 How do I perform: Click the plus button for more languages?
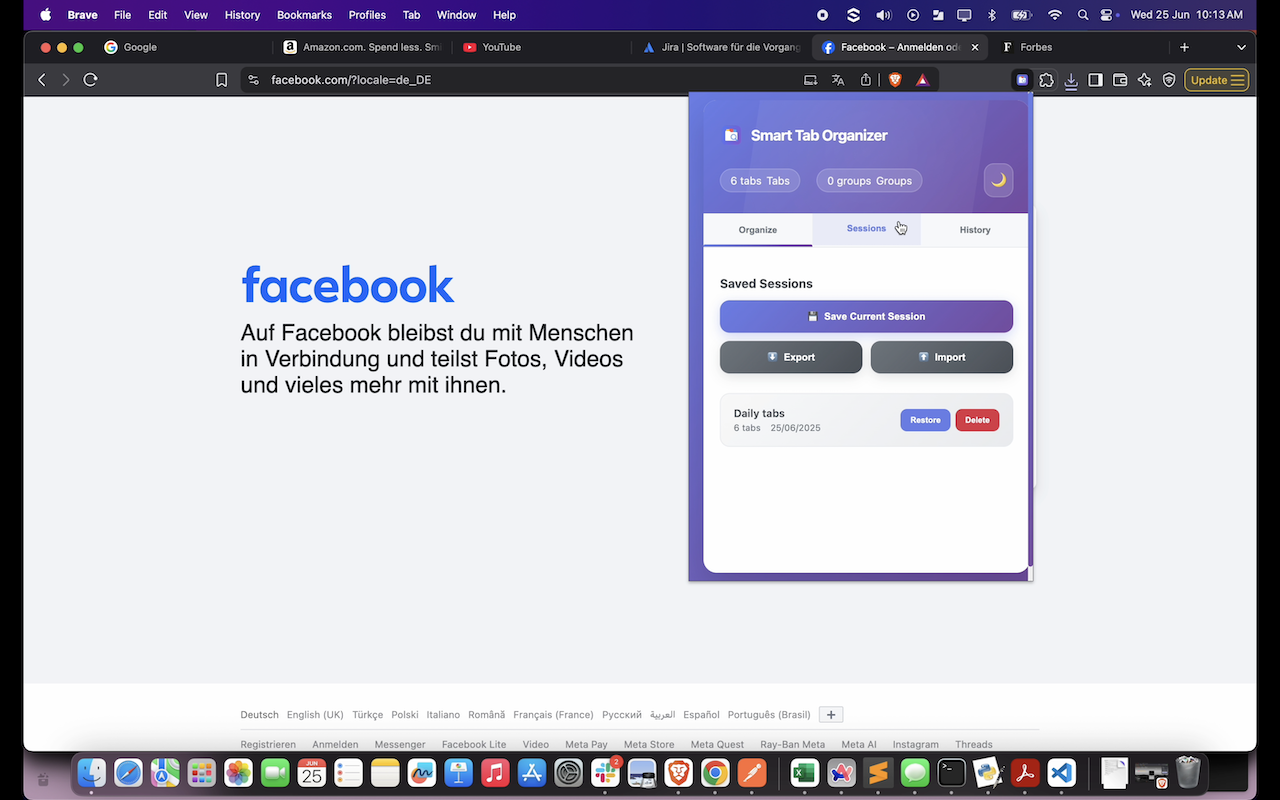pos(831,714)
